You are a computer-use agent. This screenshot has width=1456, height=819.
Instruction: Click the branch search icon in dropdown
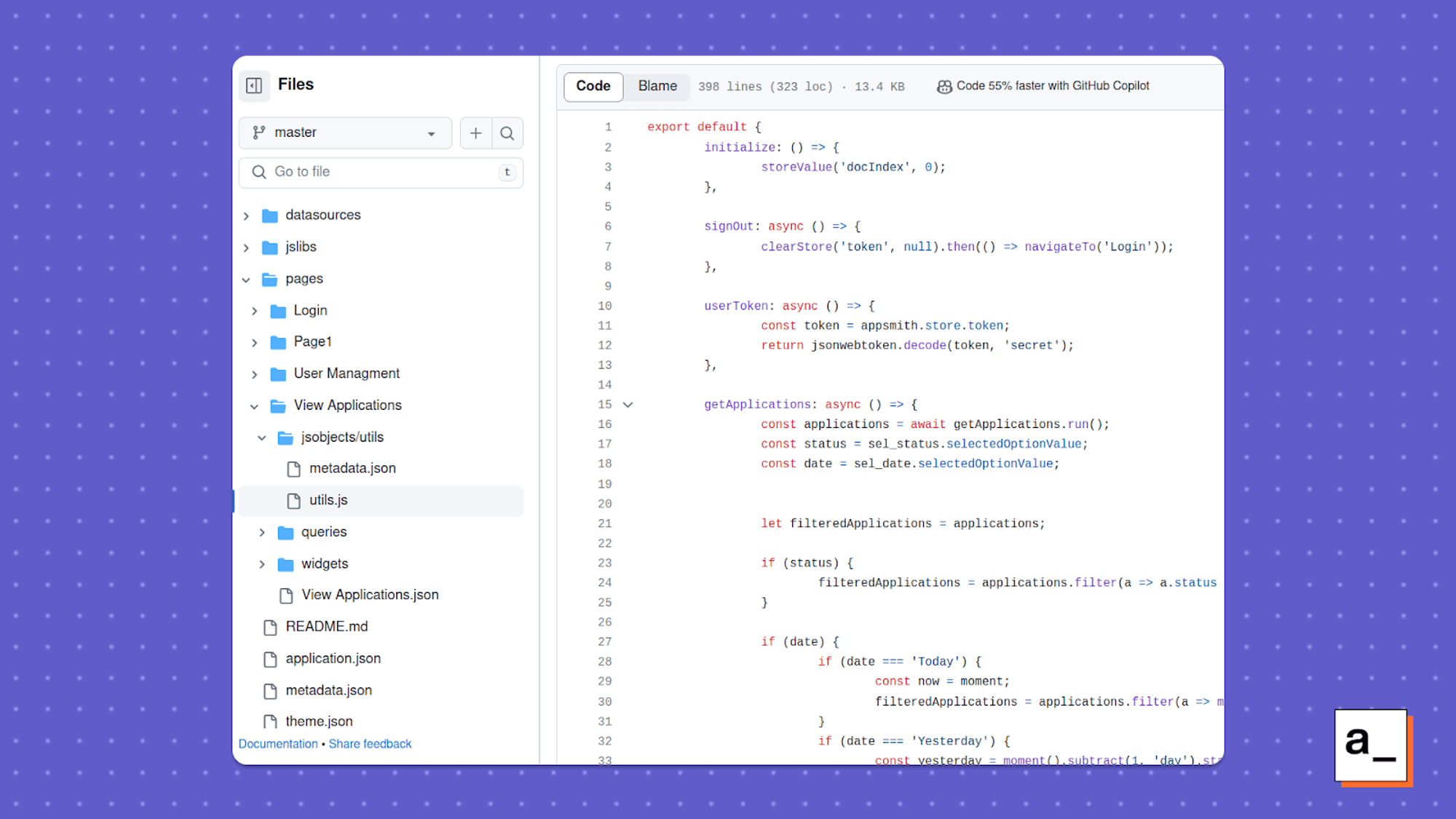click(x=507, y=133)
